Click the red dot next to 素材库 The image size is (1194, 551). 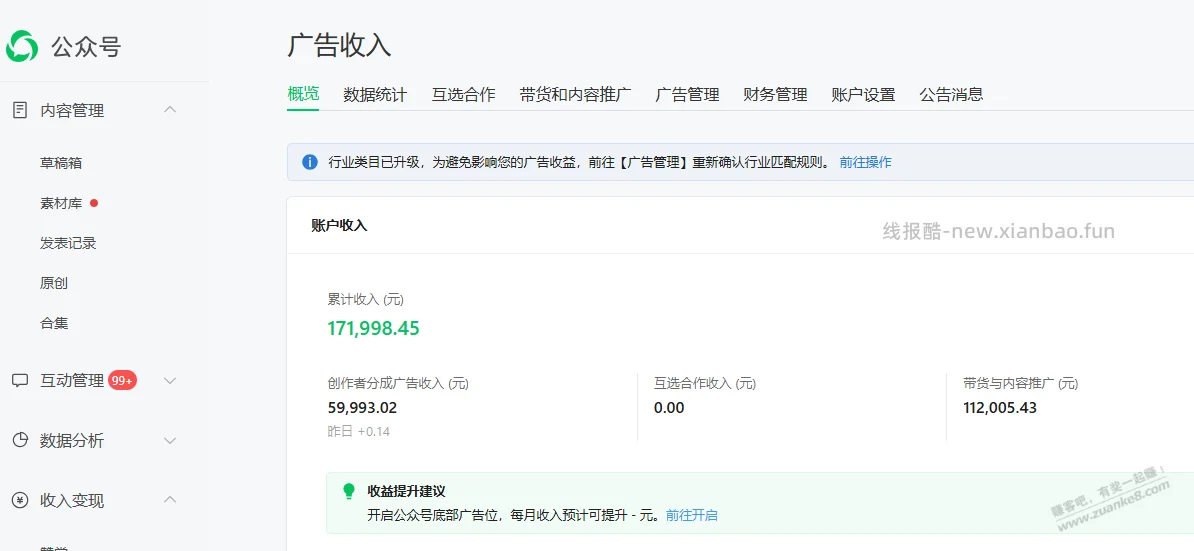(x=94, y=203)
